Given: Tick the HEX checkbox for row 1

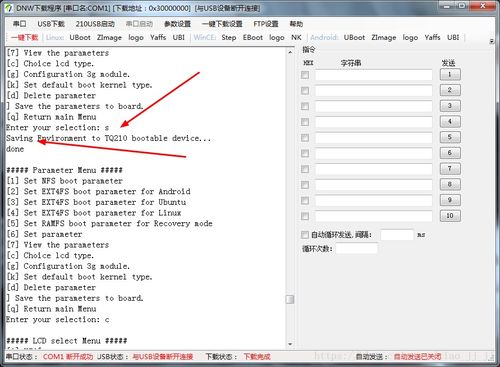Looking at the screenshot, I should point(305,75).
